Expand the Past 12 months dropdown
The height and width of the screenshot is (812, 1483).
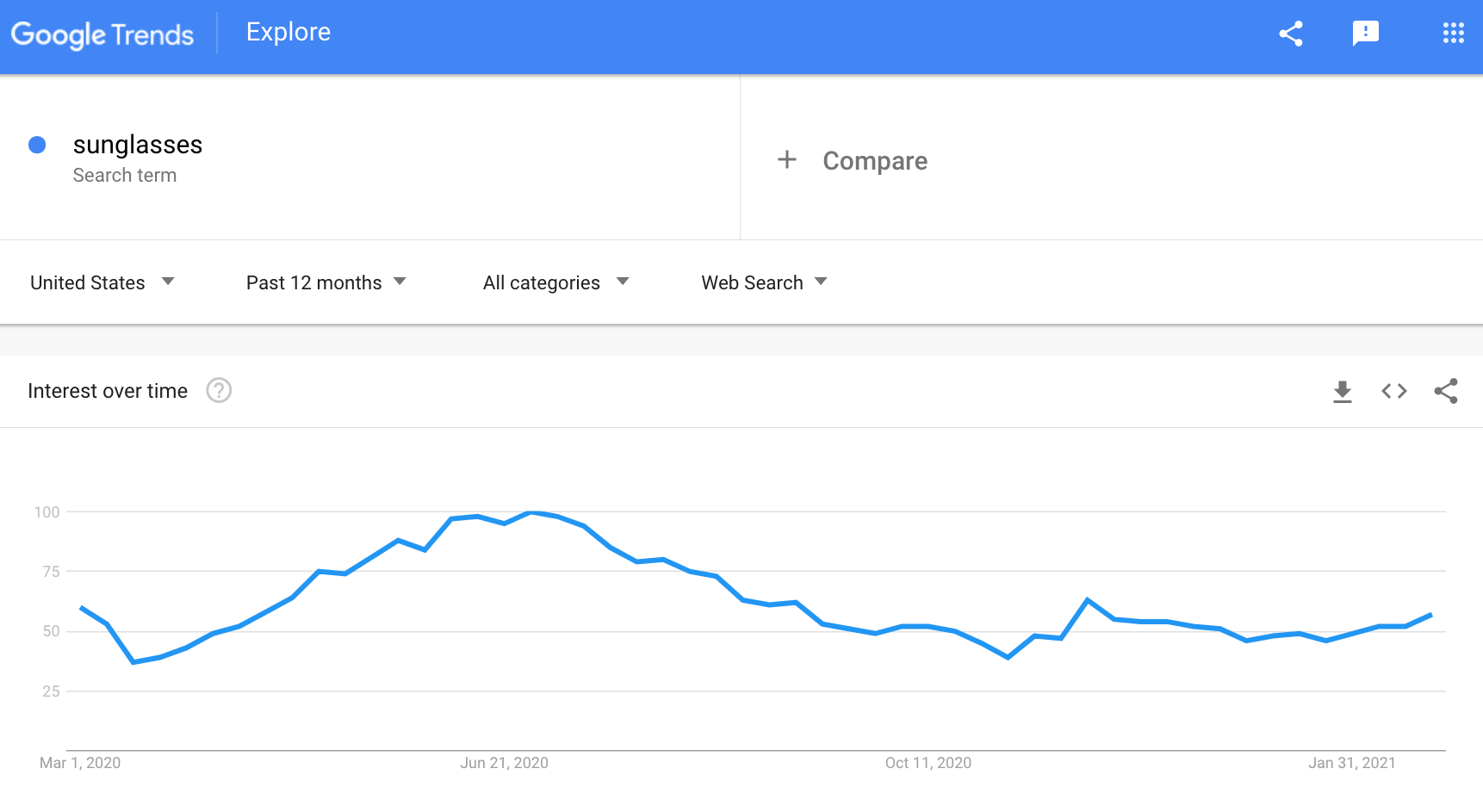326,282
